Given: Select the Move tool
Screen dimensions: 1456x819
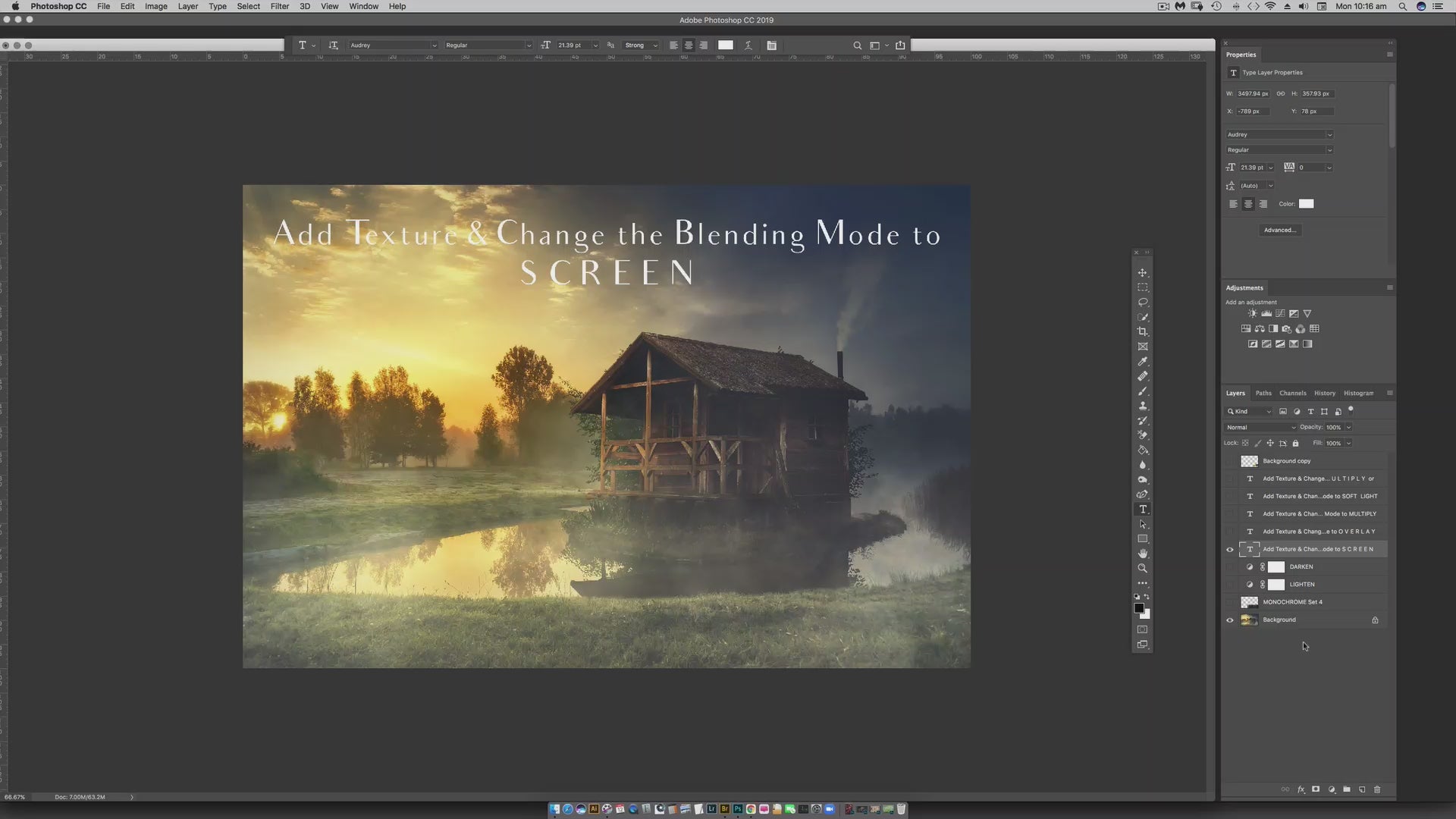Looking at the screenshot, I should pos(1142,273).
